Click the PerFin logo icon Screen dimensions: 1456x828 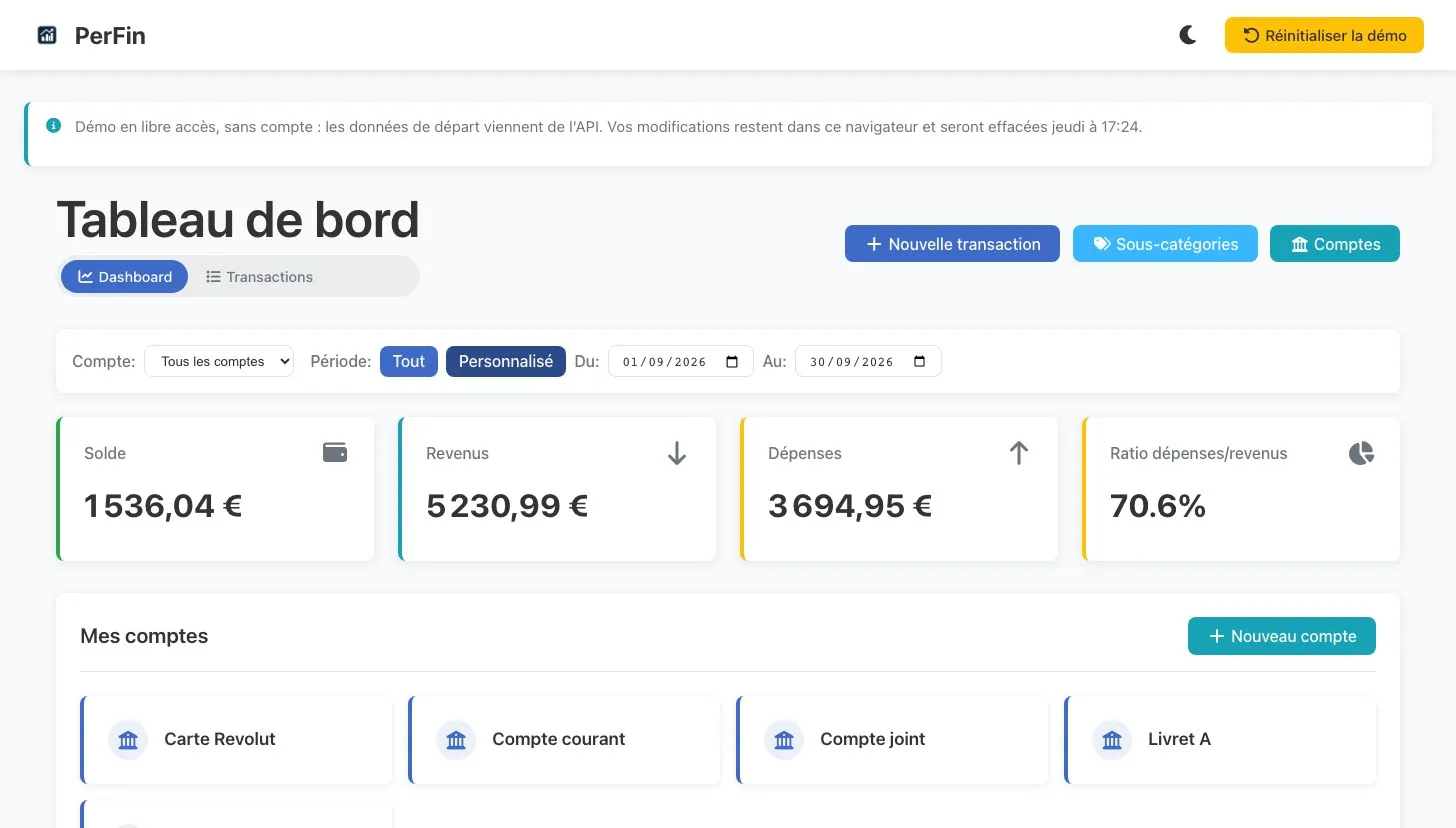[x=47, y=36]
